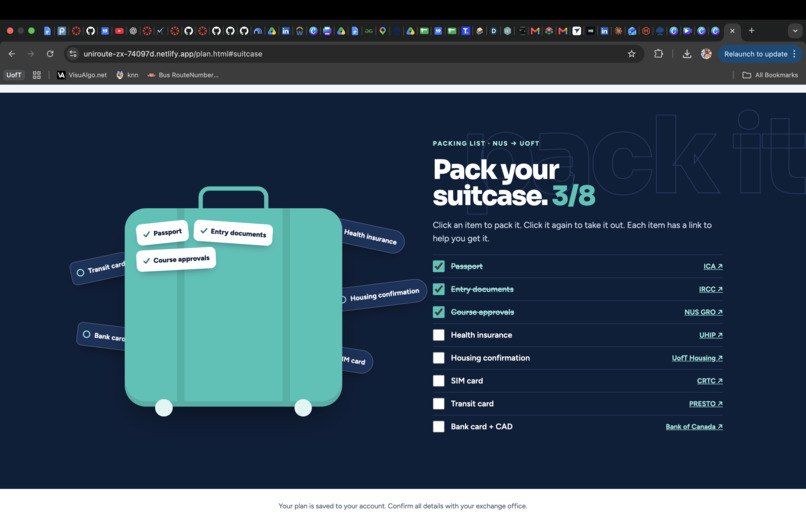Screen dimensions: 806x523
Task: Uncheck the Course approvals checkbox
Action: coord(438,312)
